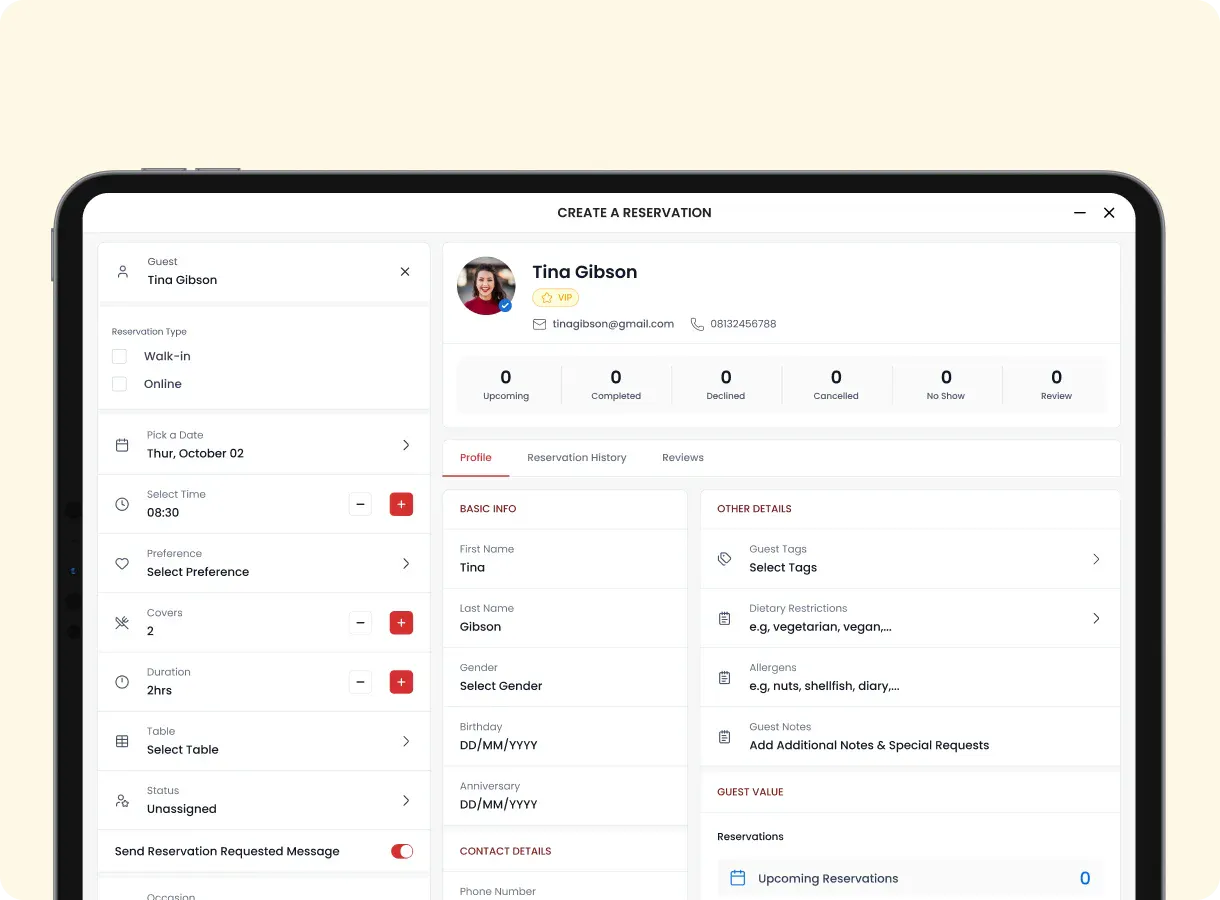
Task: Toggle Send Reservation Requested Message switch
Action: pyautogui.click(x=402, y=851)
